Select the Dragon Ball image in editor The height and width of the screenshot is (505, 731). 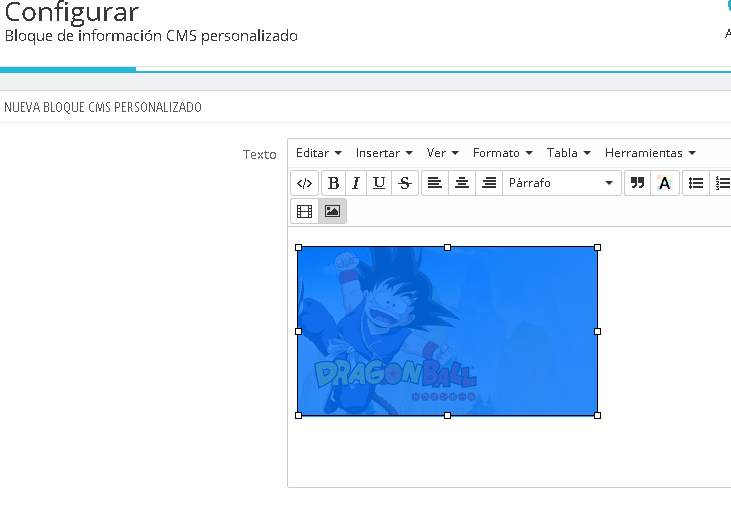[x=448, y=331]
